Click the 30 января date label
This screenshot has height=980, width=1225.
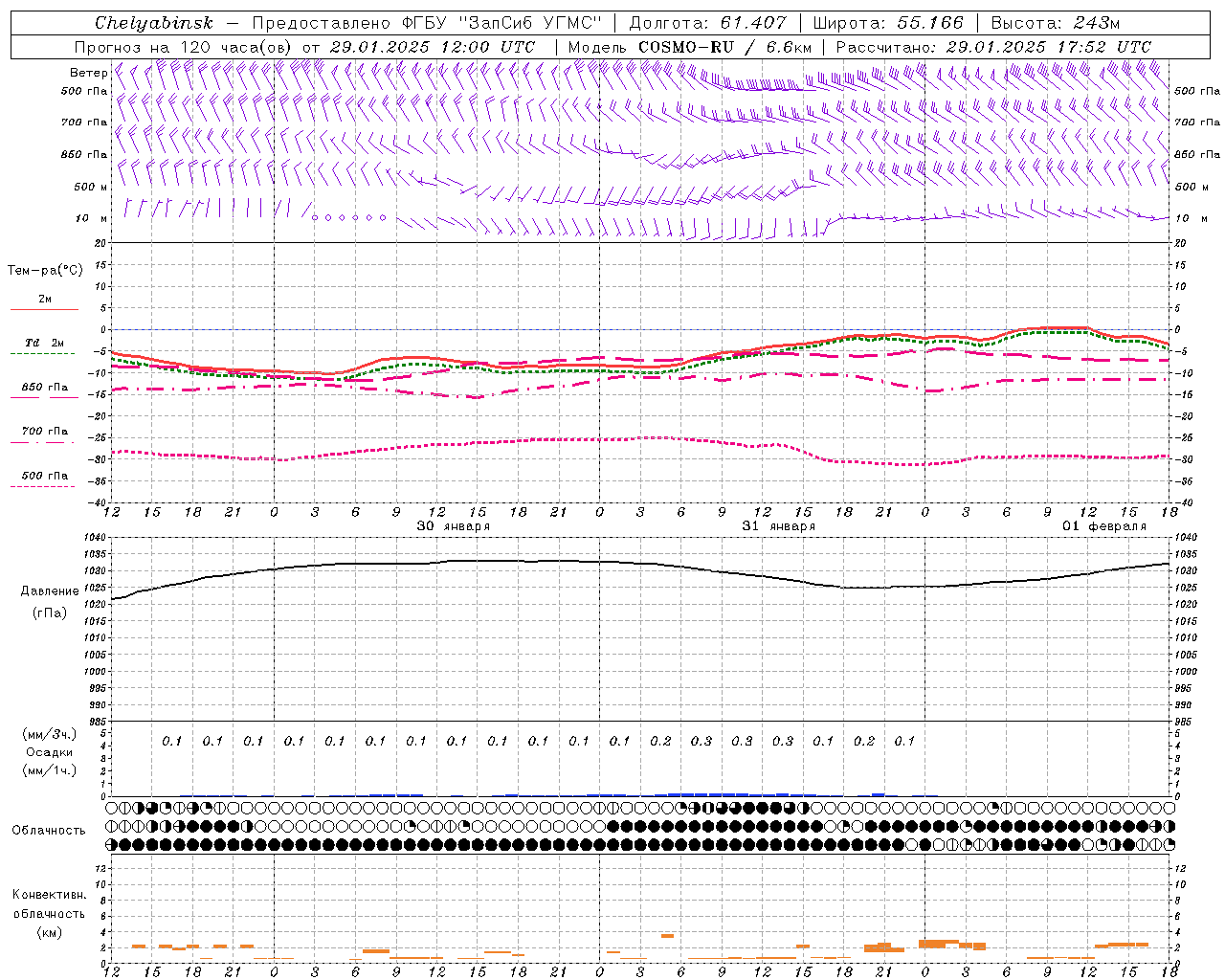coord(454,526)
